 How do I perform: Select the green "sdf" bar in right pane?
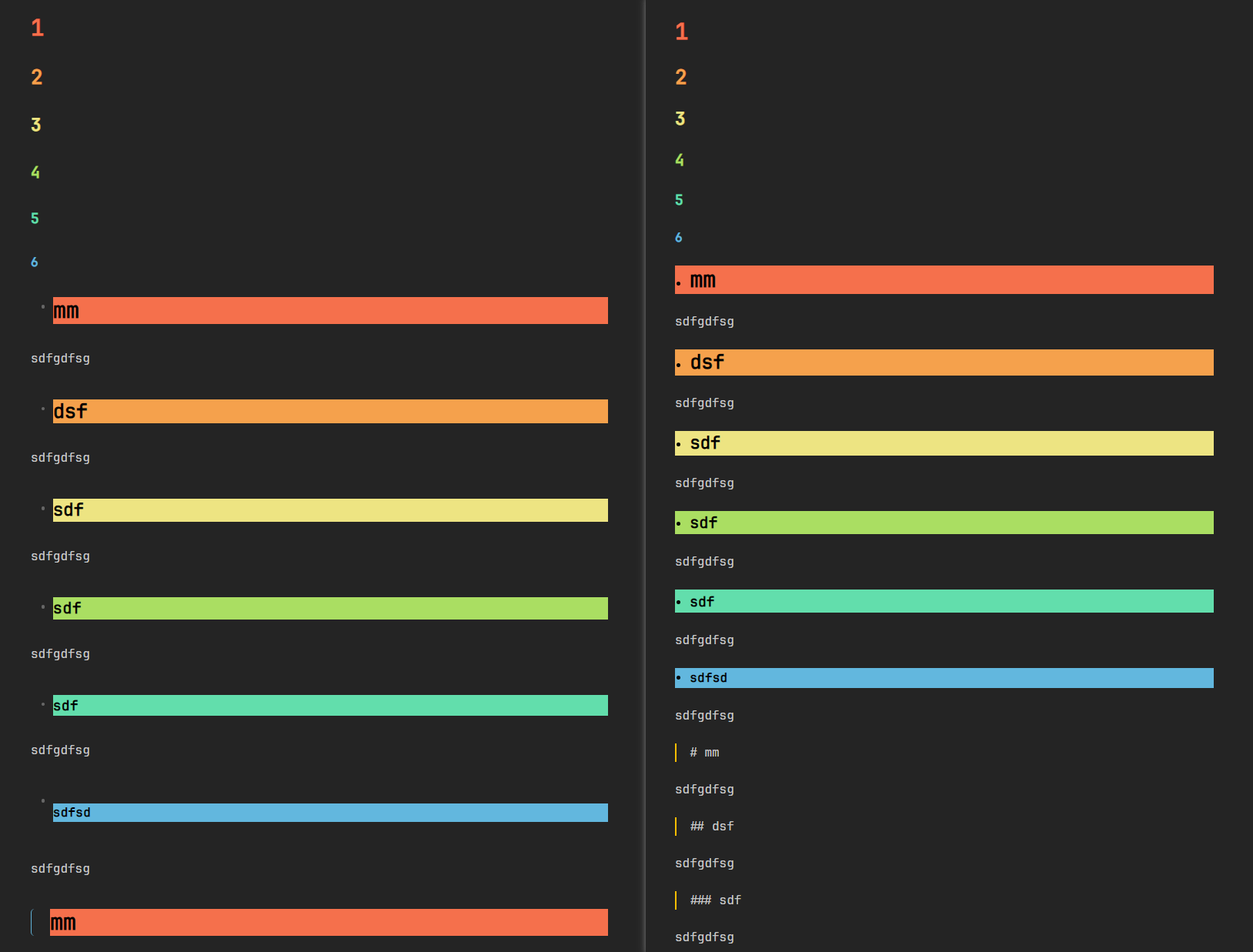tap(944, 523)
